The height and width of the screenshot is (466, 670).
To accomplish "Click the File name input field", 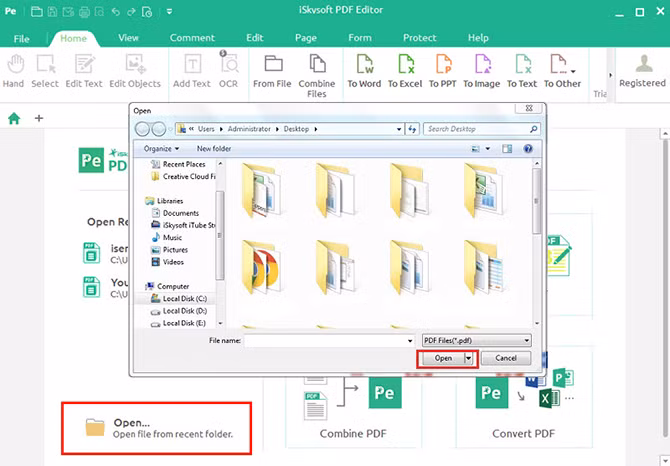I will click(x=325, y=340).
